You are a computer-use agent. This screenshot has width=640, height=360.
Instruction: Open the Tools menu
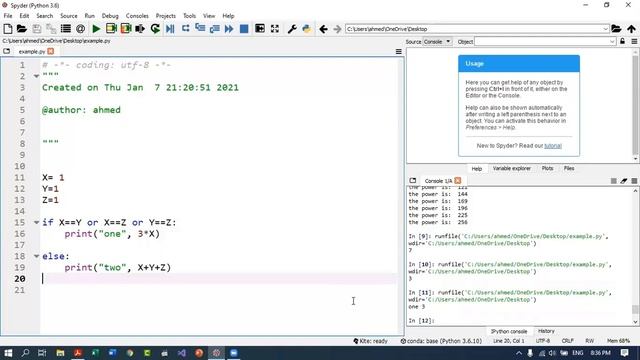click(189, 16)
